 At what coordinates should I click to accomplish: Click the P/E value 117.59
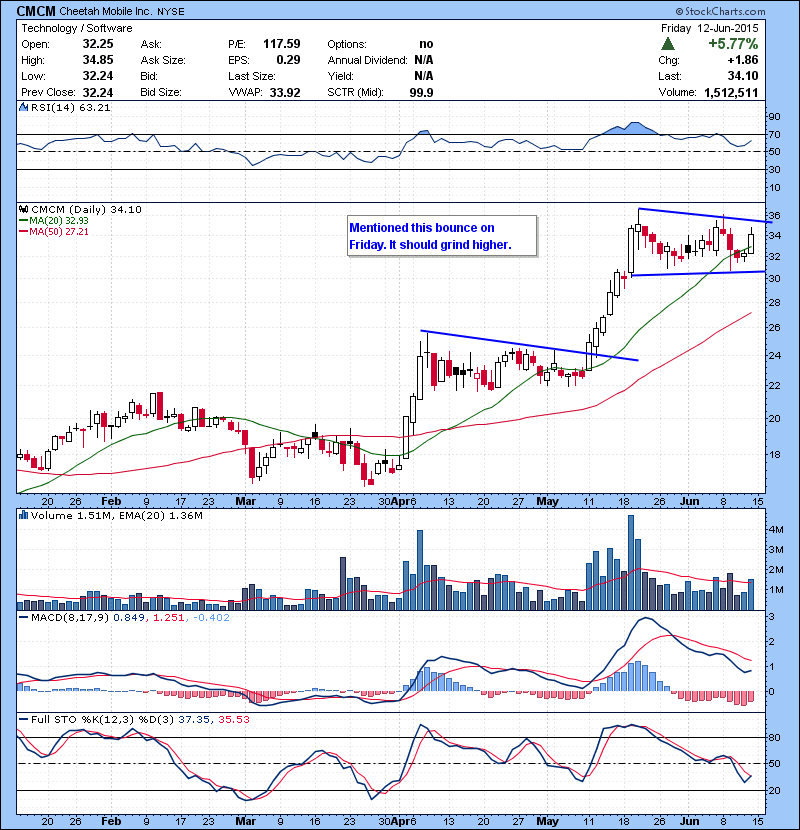point(282,44)
